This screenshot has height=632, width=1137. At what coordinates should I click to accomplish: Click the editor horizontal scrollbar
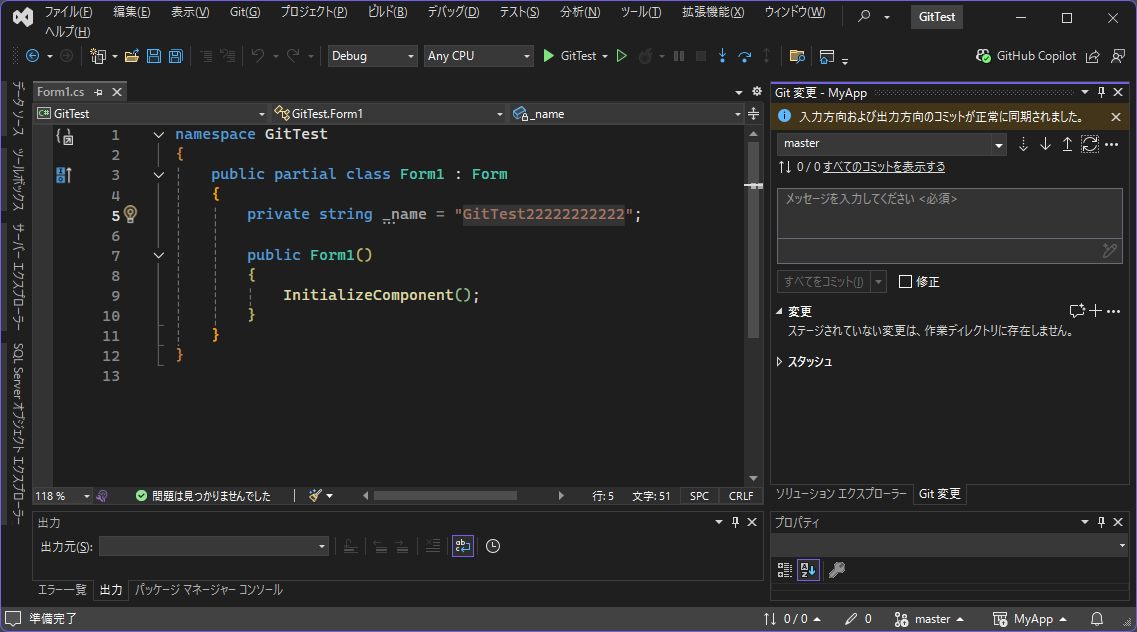coord(445,495)
